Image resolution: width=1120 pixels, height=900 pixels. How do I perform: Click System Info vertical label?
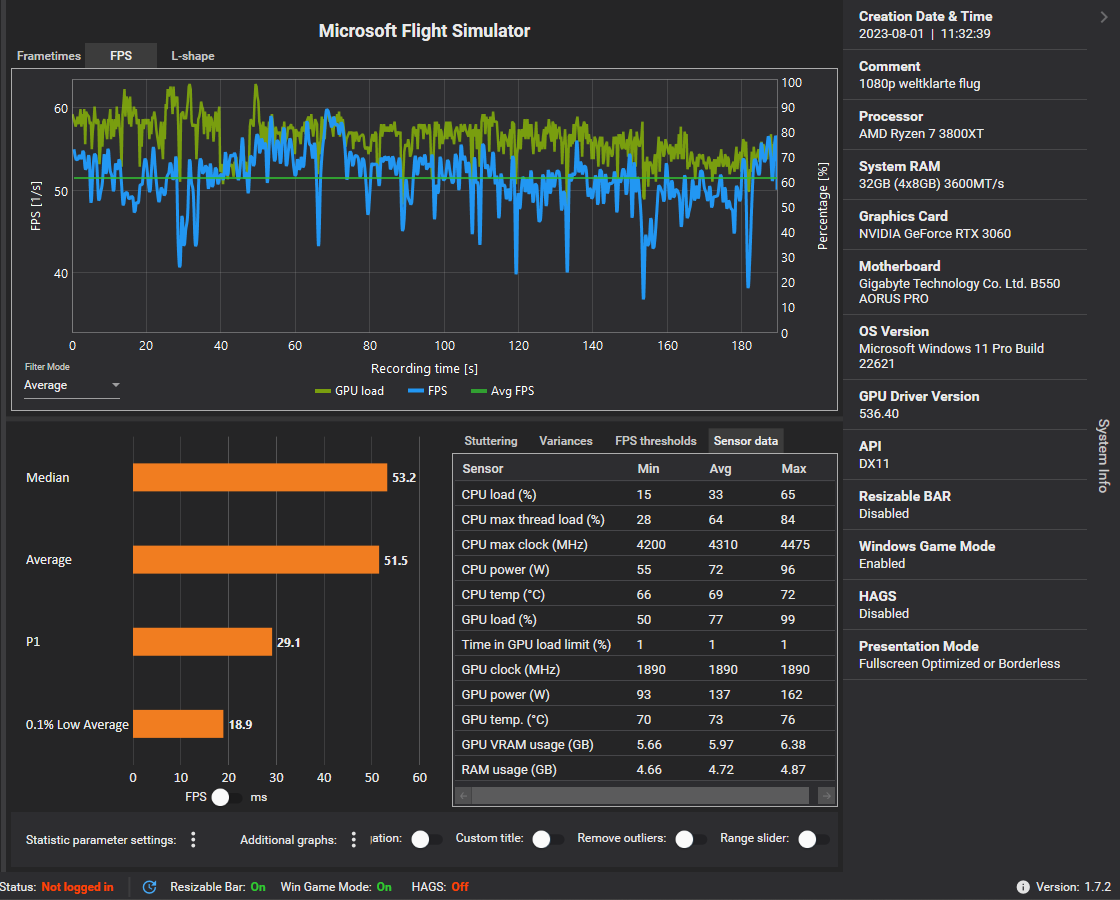tap(1103, 456)
